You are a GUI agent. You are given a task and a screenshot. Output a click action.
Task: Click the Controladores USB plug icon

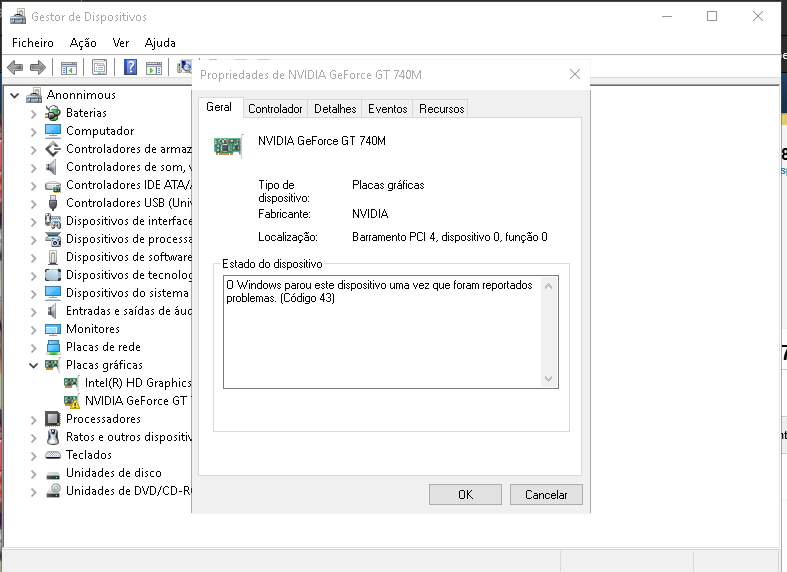pos(53,203)
